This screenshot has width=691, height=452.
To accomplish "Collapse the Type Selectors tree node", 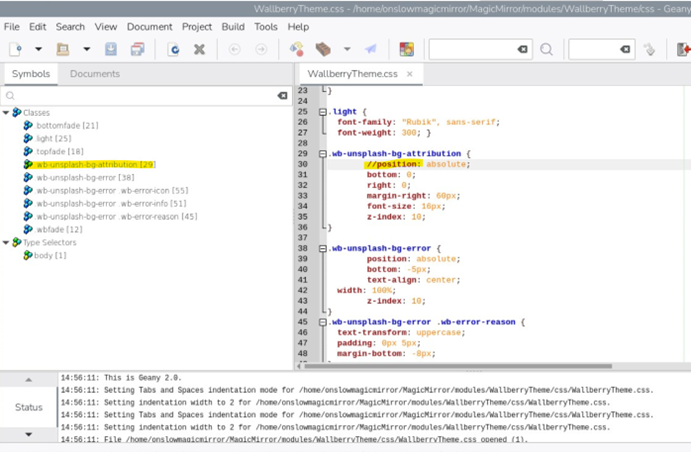I will tap(6, 242).
